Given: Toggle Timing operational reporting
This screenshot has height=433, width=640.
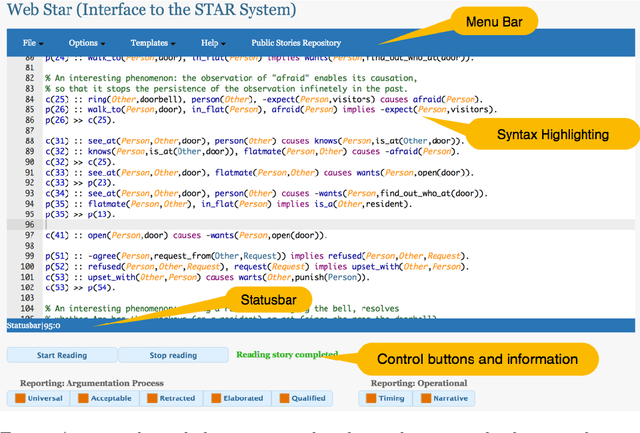Looking at the screenshot, I should 387,398.
